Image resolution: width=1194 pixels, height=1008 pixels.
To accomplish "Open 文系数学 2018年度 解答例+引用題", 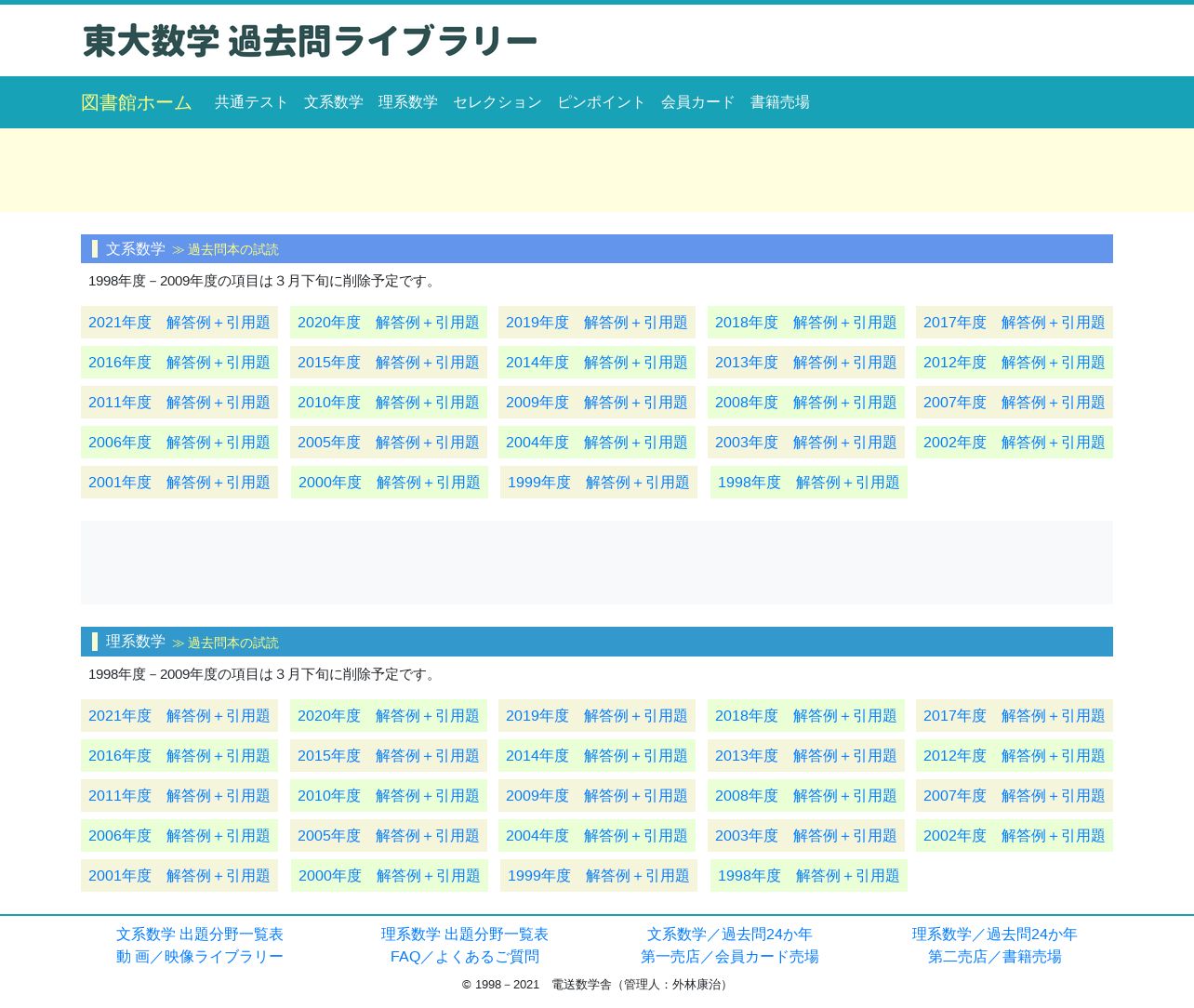I will coord(806,323).
